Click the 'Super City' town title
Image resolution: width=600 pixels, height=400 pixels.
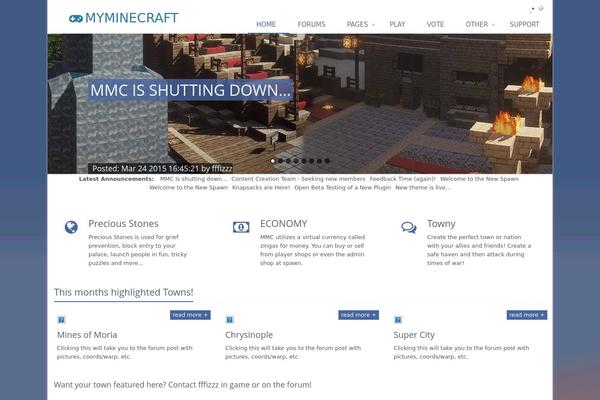414,335
